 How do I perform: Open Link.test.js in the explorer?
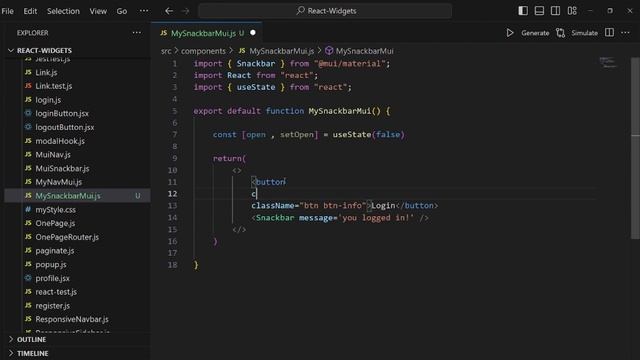click(x=53, y=86)
